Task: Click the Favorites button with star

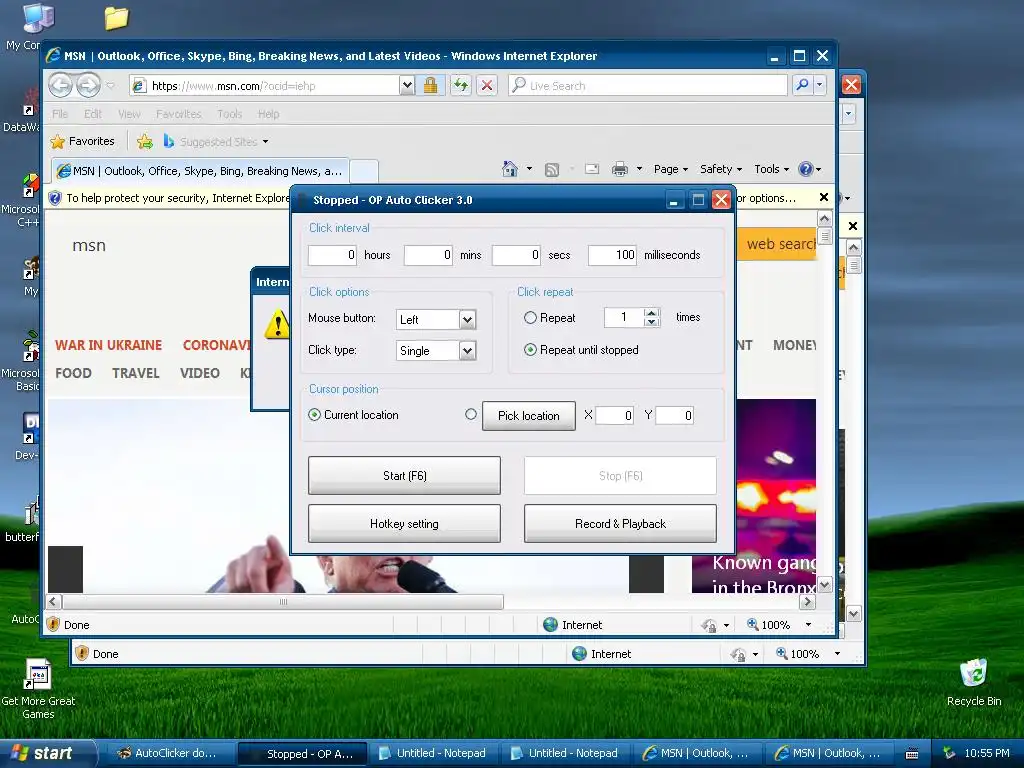Action: pyautogui.click(x=83, y=141)
